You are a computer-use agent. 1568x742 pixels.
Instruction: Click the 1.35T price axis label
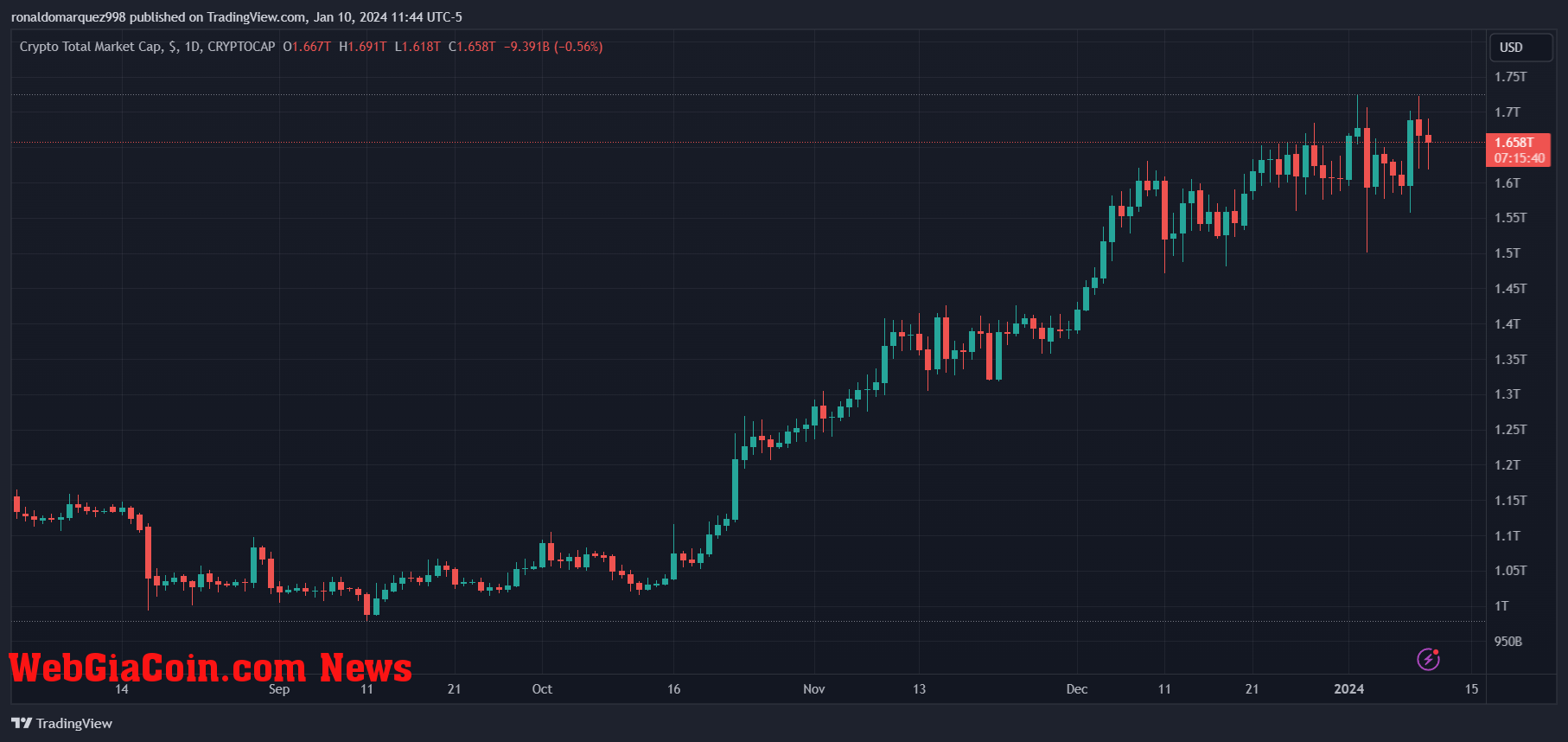1511,360
